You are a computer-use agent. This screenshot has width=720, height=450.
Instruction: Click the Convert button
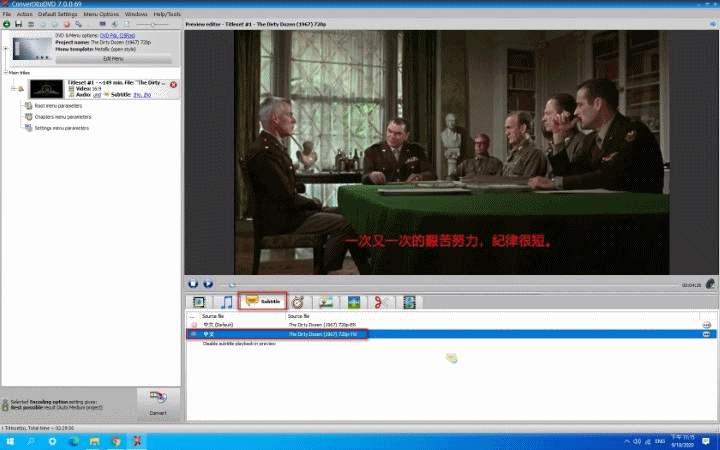click(x=158, y=403)
